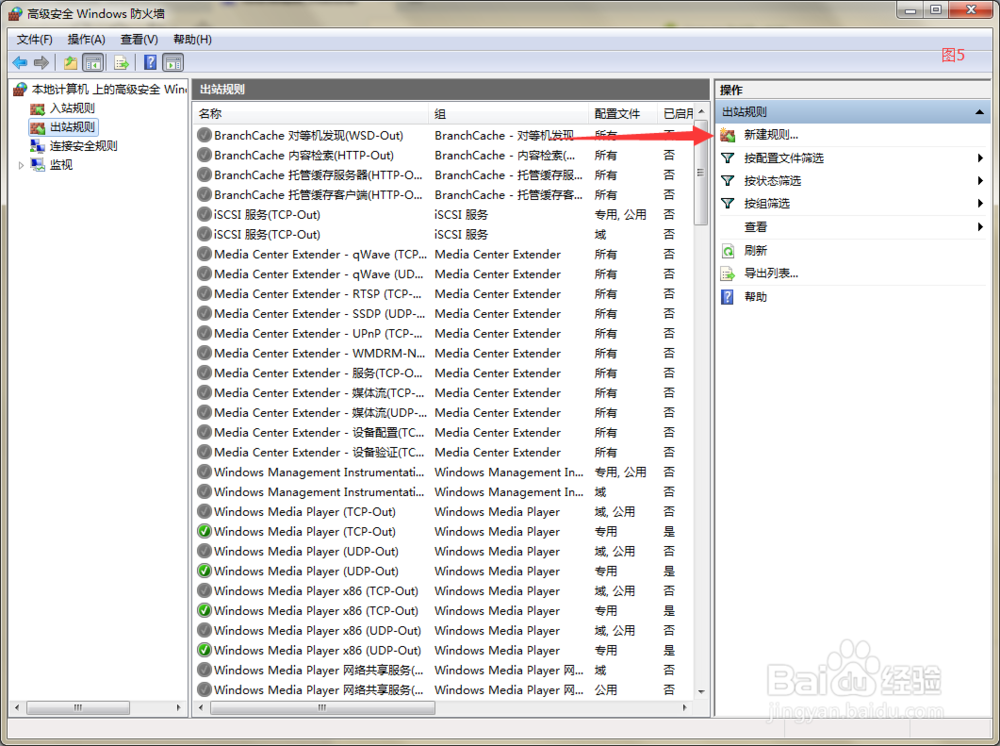Click 新建规则... action link
This screenshot has width=1000, height=746.
coord(771,135)
